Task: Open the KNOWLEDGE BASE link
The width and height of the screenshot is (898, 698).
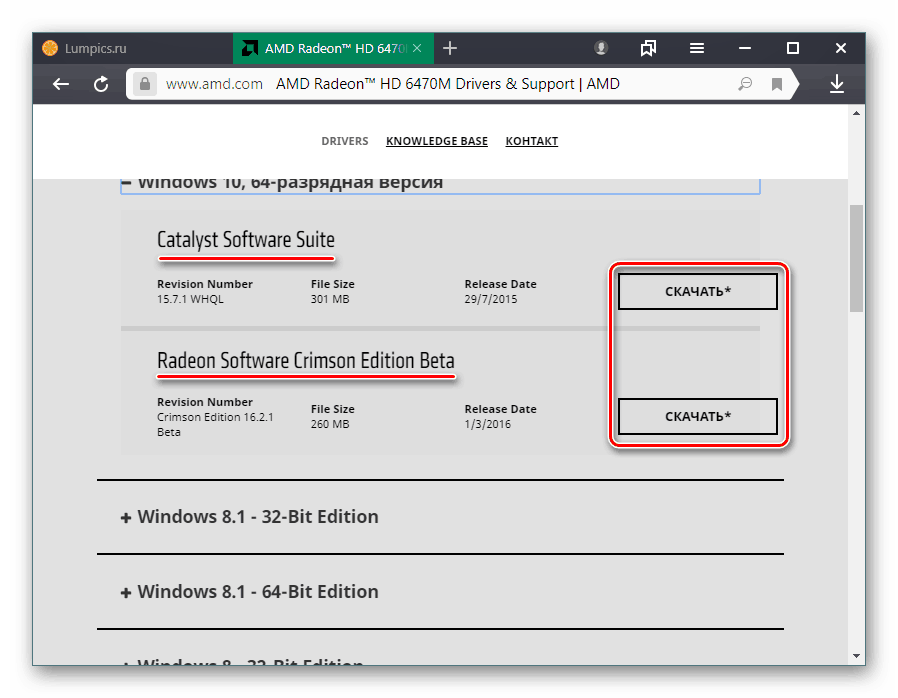Action: [437, 141]
